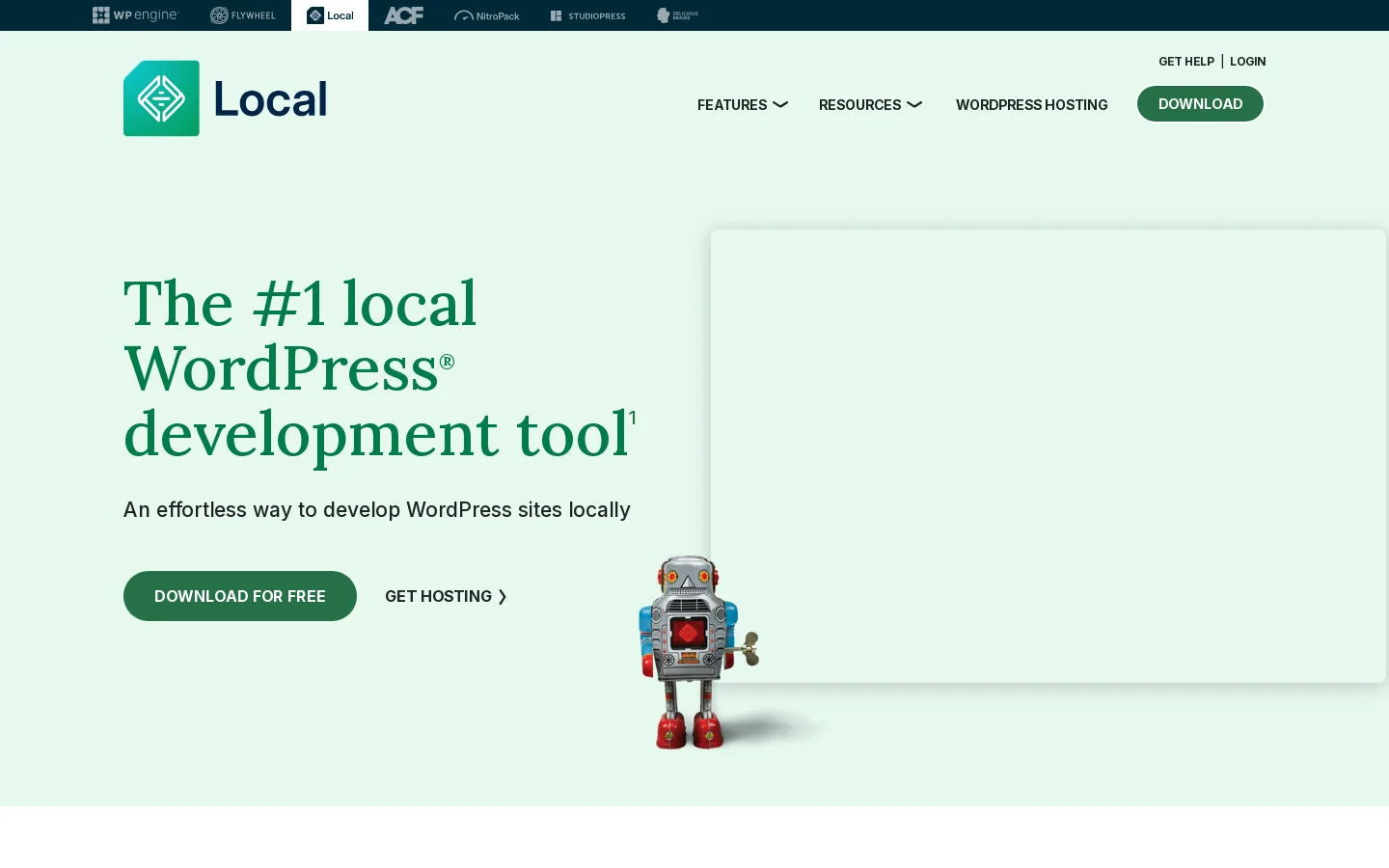Open the Delicious Brains brand link

[677, 15]
